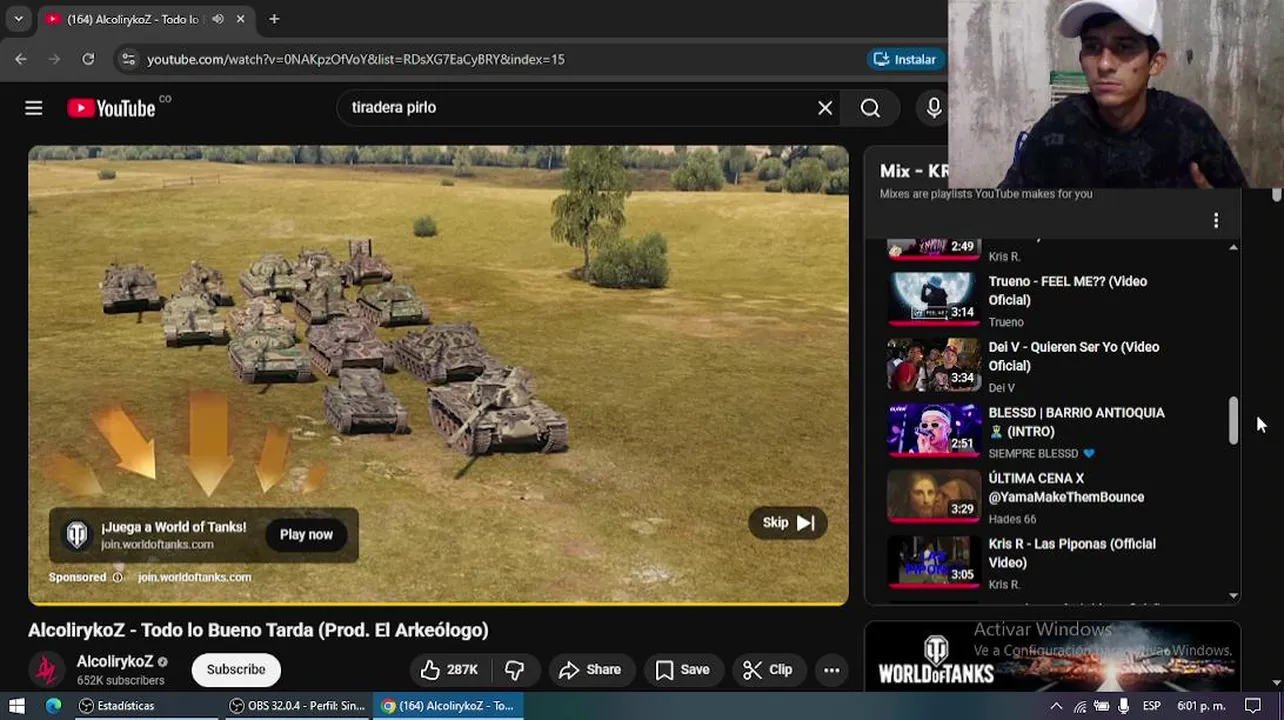1284x720 pixels.
Task: Go back in browser
Action: (21, 59)
